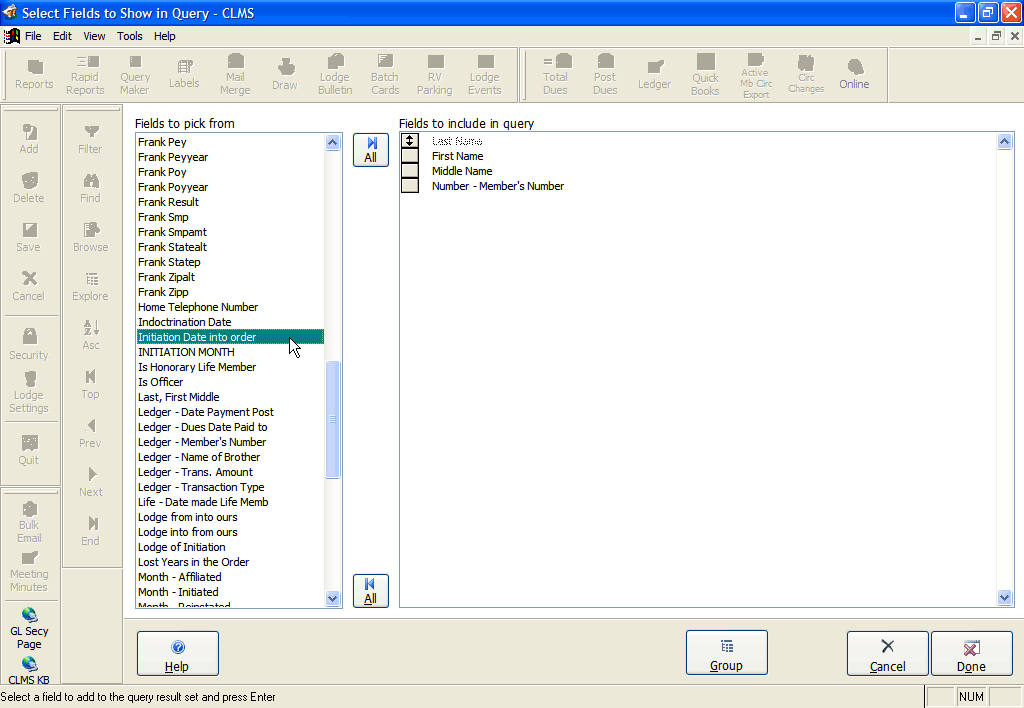The height and width of the screenshot is (708, 1024).
Task: Open the Tools menu
Action: click(130, 36)
